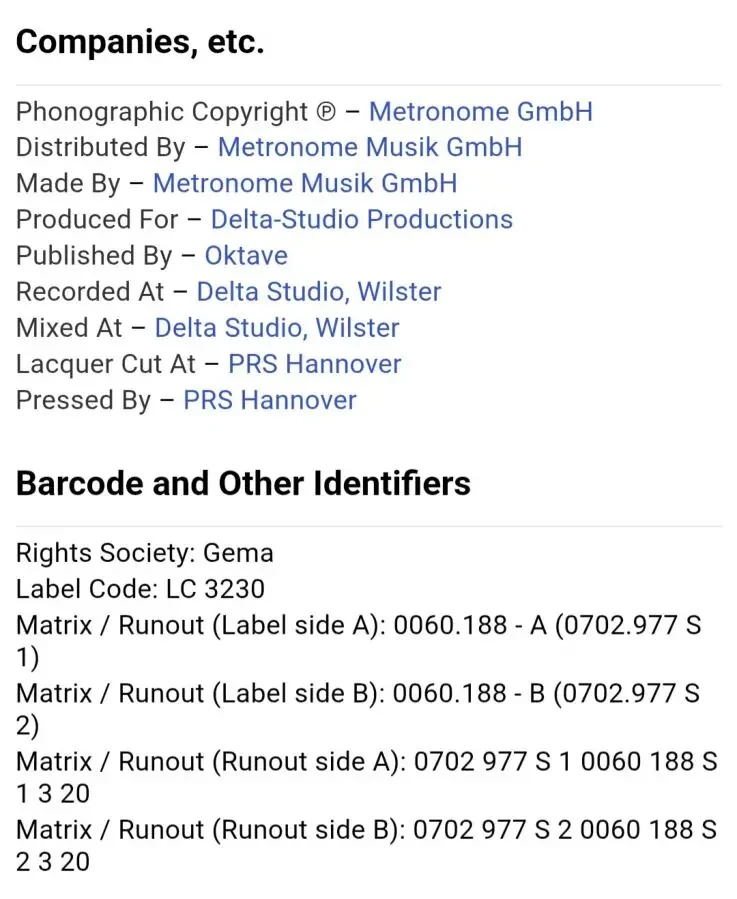Screen dimensions: 737x899
Task: Open Metronome Musik GmbH under Distributed By
Action: [x=370, y=147]
